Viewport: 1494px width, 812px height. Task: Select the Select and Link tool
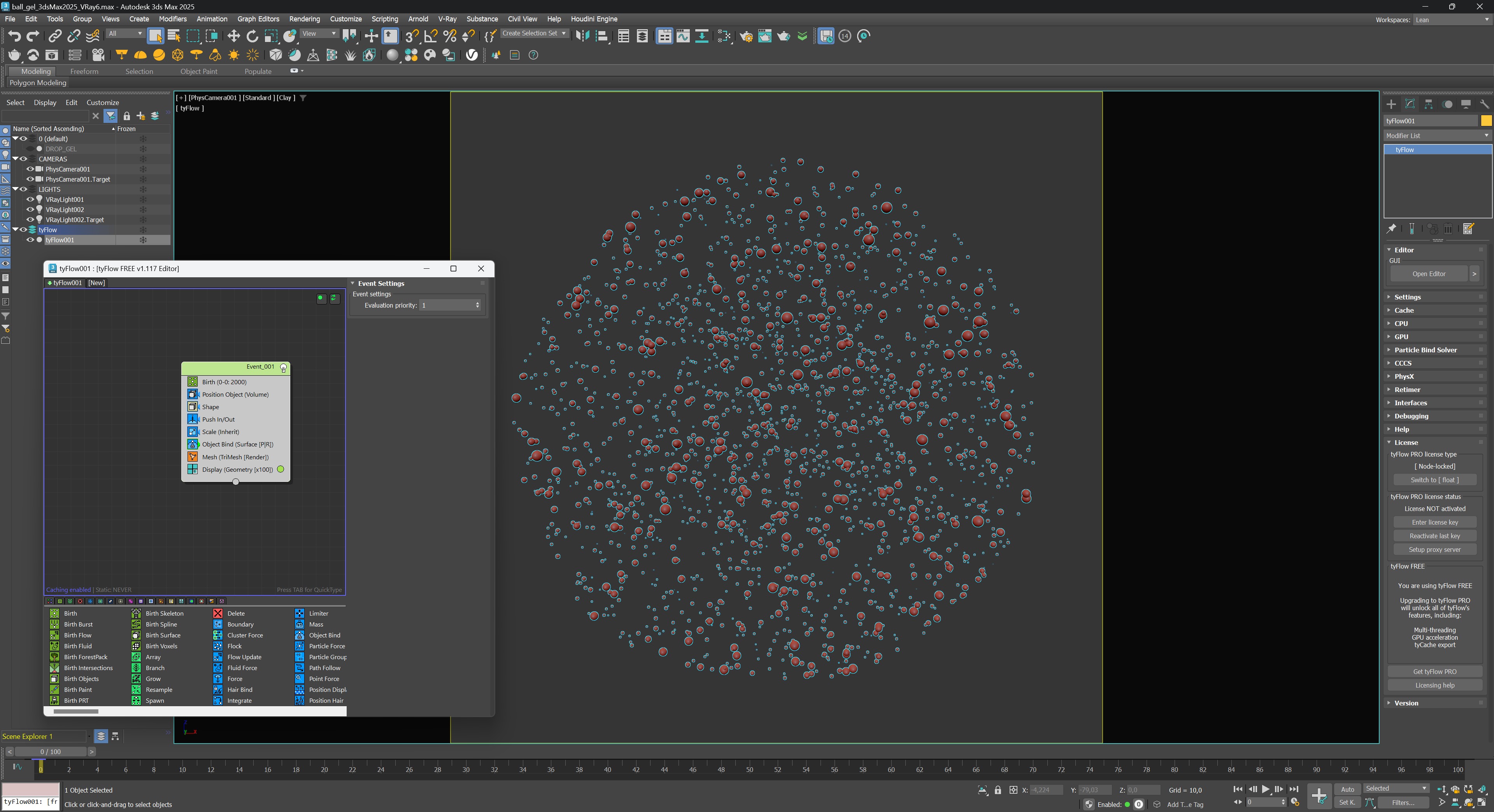[54, 36]
